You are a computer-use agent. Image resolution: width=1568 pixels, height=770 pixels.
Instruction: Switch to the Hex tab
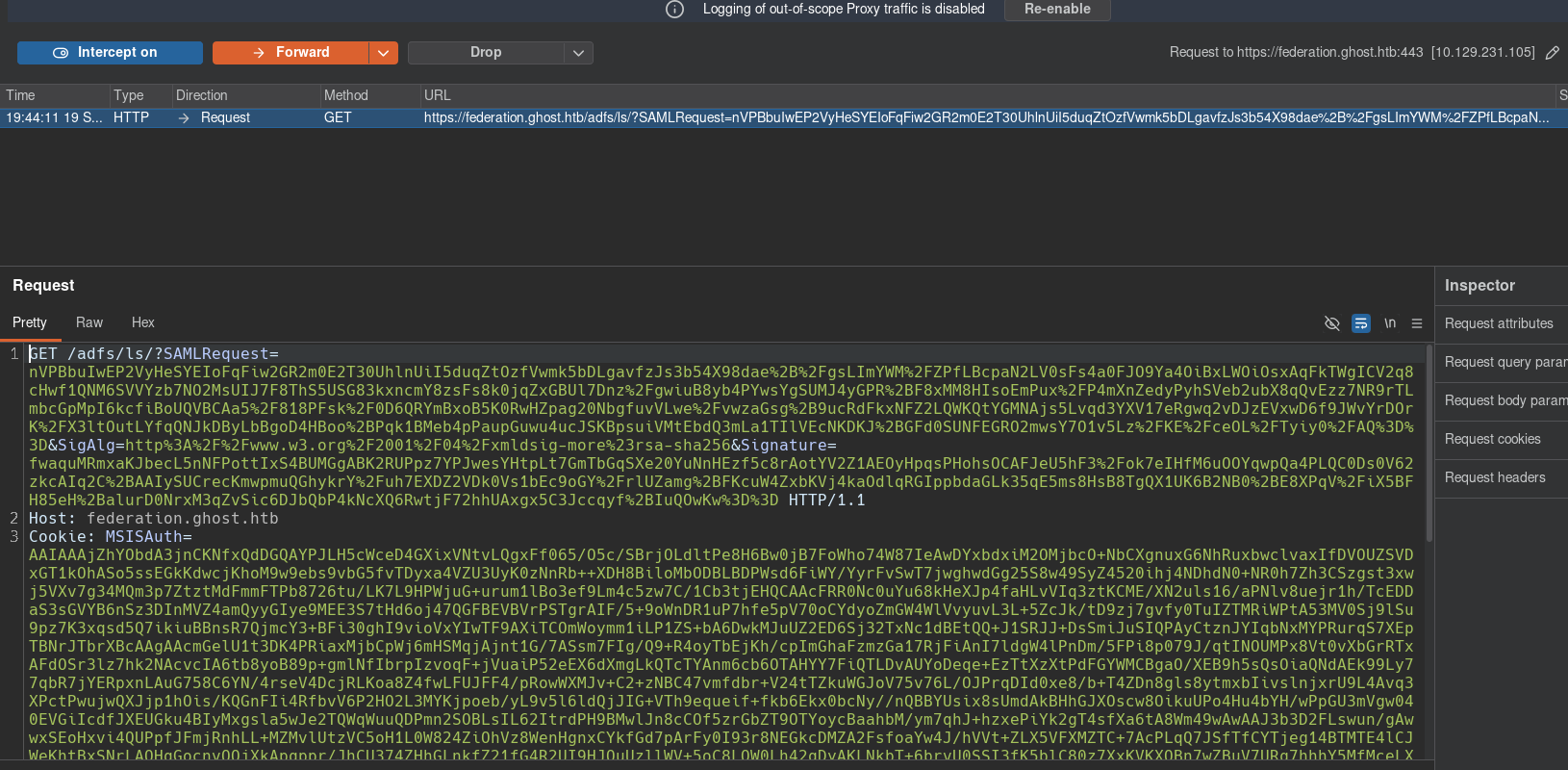[x=143, y=322]
